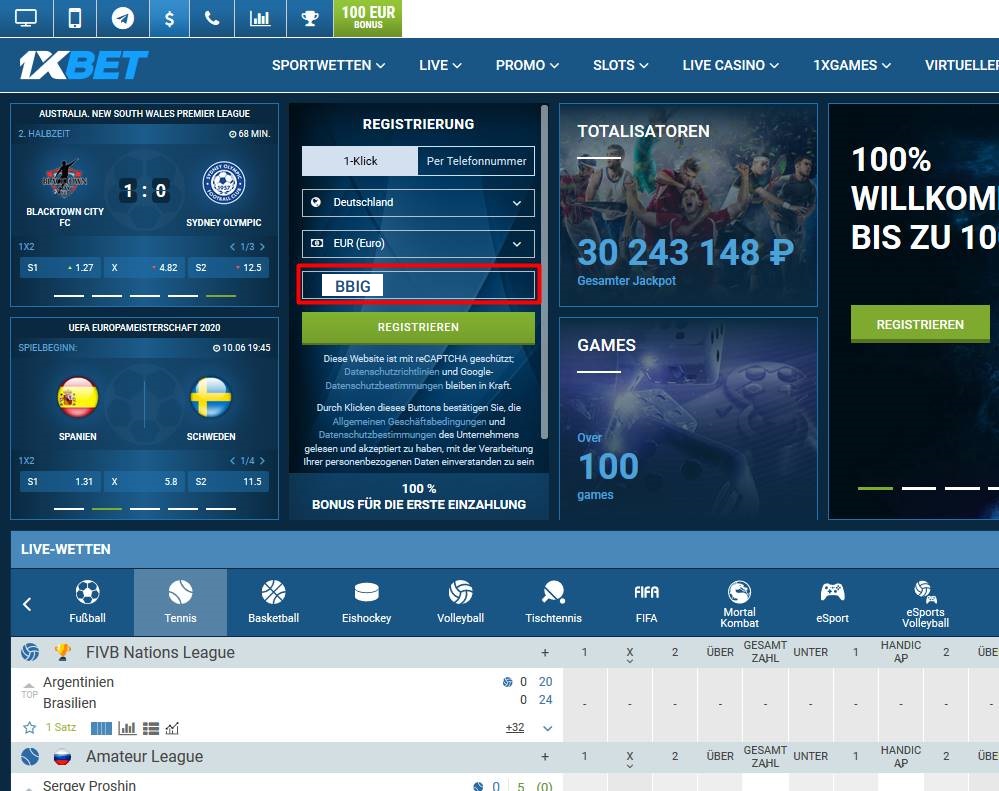
Task: Click Sydney Olympic team logo
Action: (224, 183)
